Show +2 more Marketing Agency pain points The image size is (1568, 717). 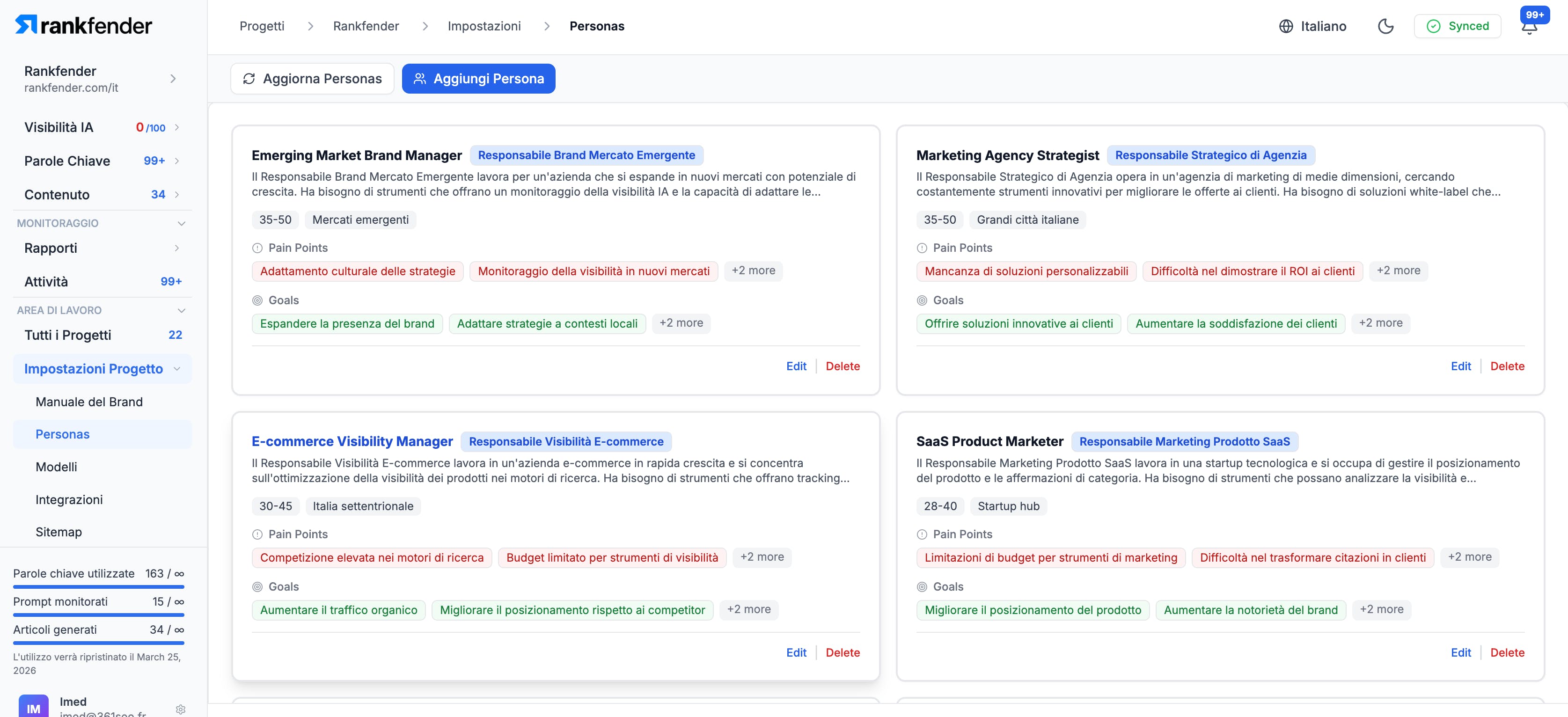(x=1398, y=271)
